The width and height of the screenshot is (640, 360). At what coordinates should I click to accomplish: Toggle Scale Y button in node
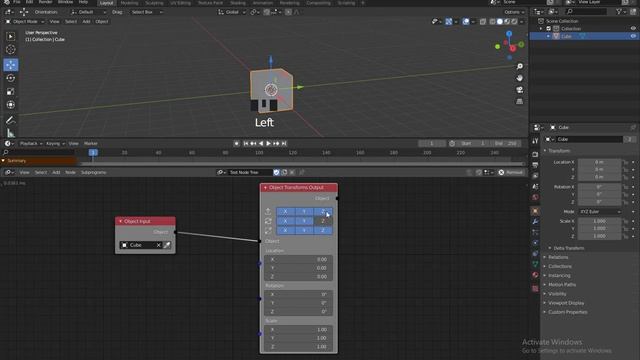click(304, 230)
